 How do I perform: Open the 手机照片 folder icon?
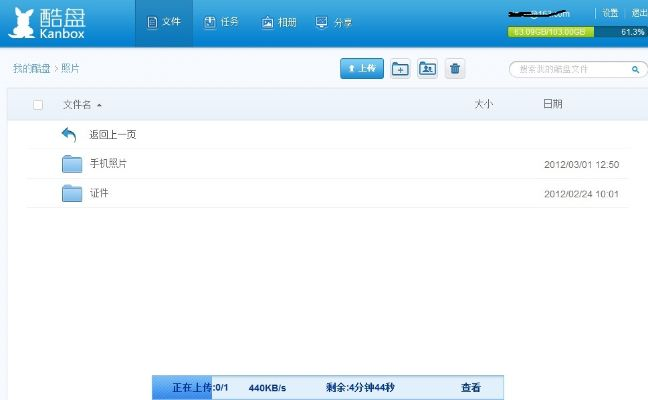[x=72, y=164]
